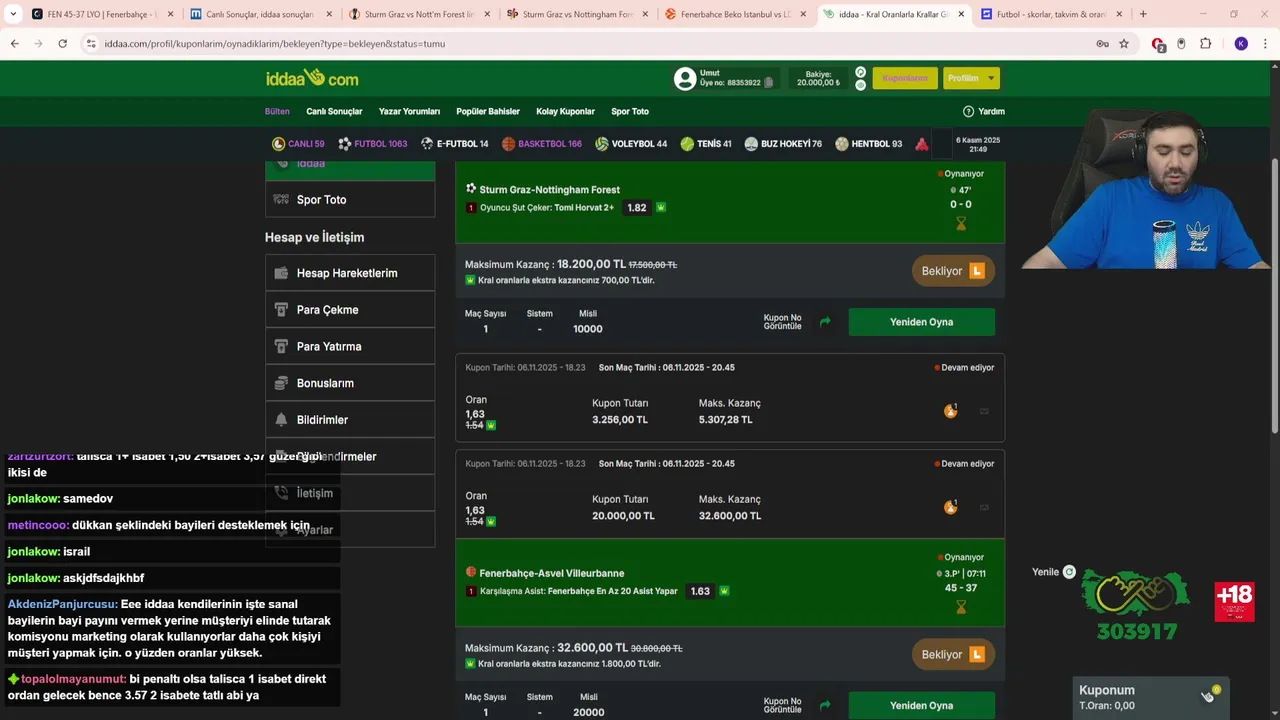The width and height of the screenshot is (1280, 720).
Task: Expand the Kuponum betslip panel
Action: pos(1151,697)
